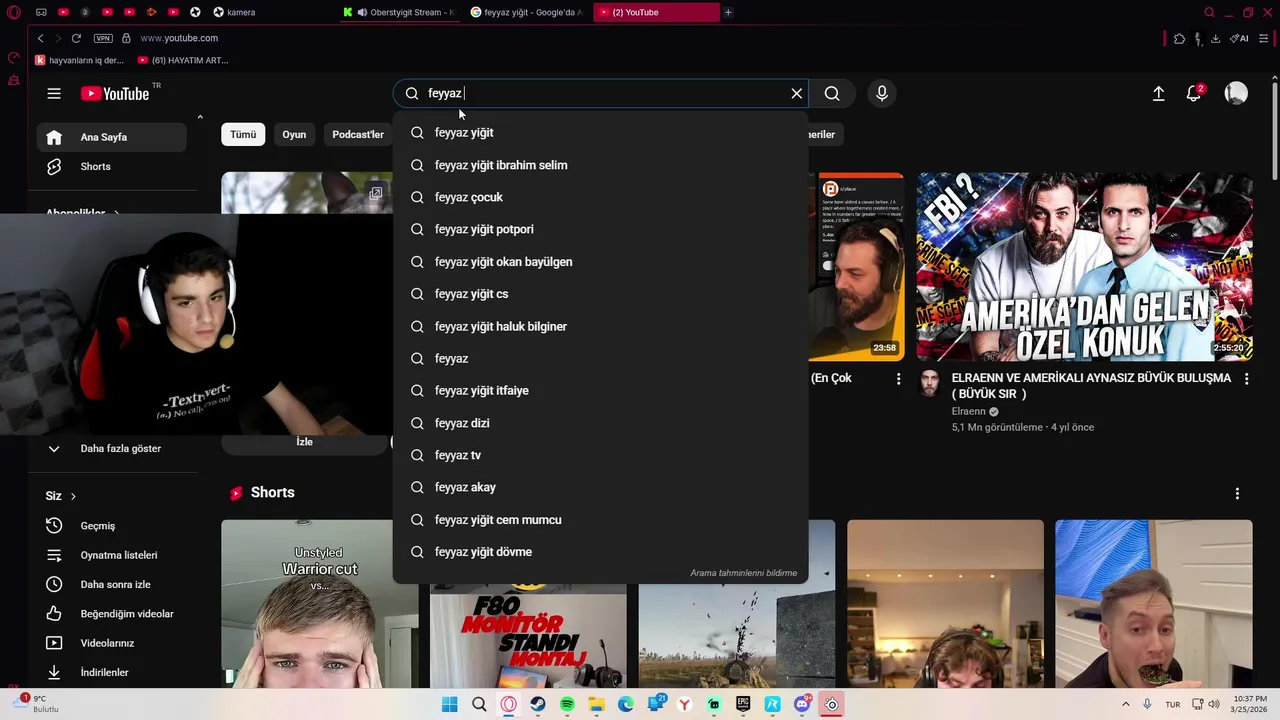Open the account avatar menu
1280x720 pixels.
(x=1236, y=93)
